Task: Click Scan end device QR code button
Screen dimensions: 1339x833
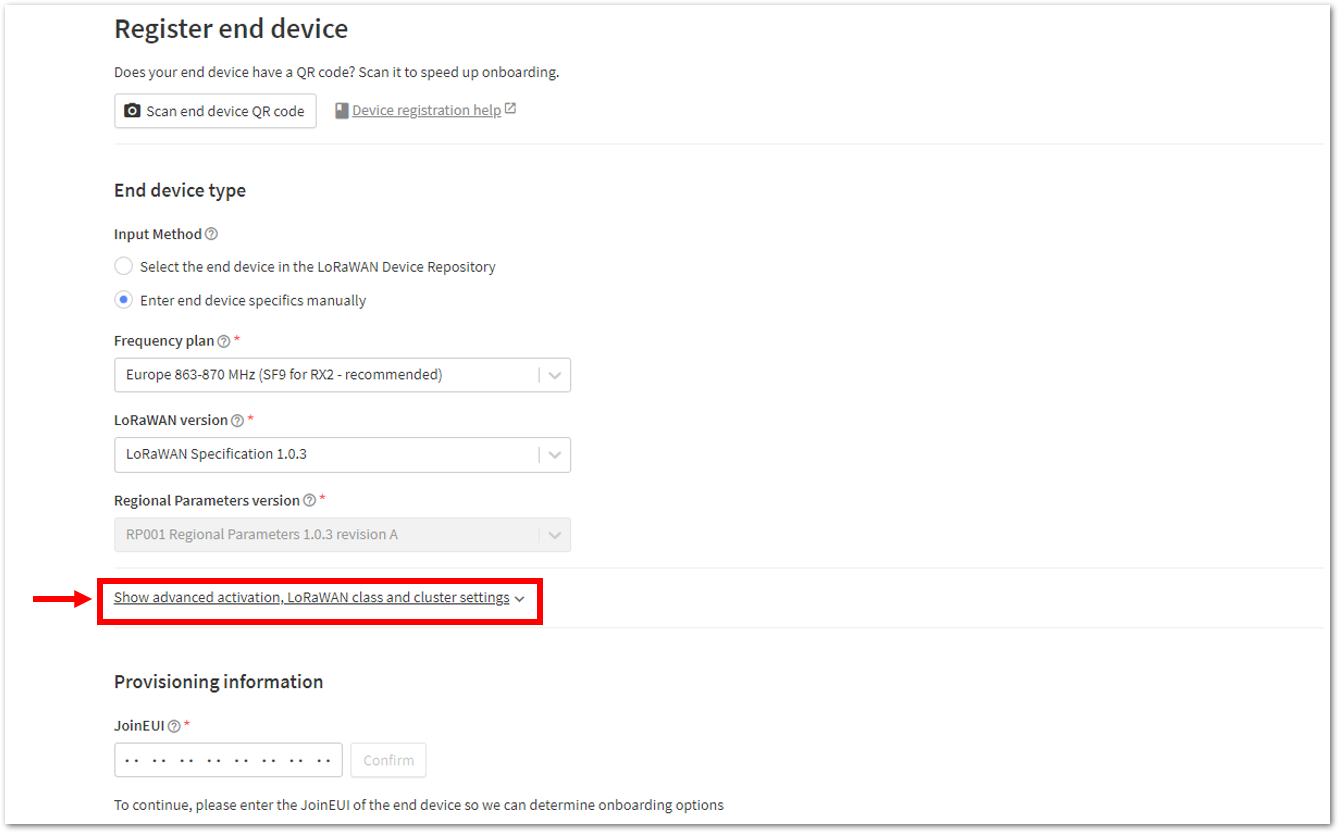Action: (x=215, y=111)
